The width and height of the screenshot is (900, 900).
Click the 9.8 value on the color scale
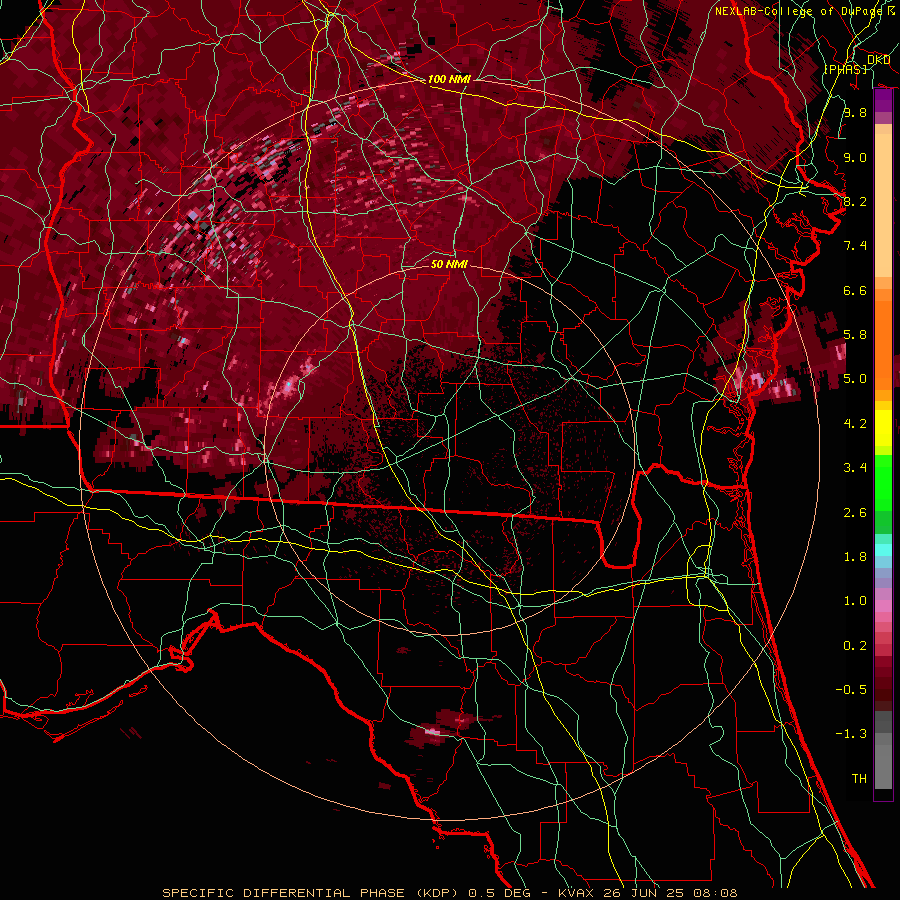tap(855, 112)
